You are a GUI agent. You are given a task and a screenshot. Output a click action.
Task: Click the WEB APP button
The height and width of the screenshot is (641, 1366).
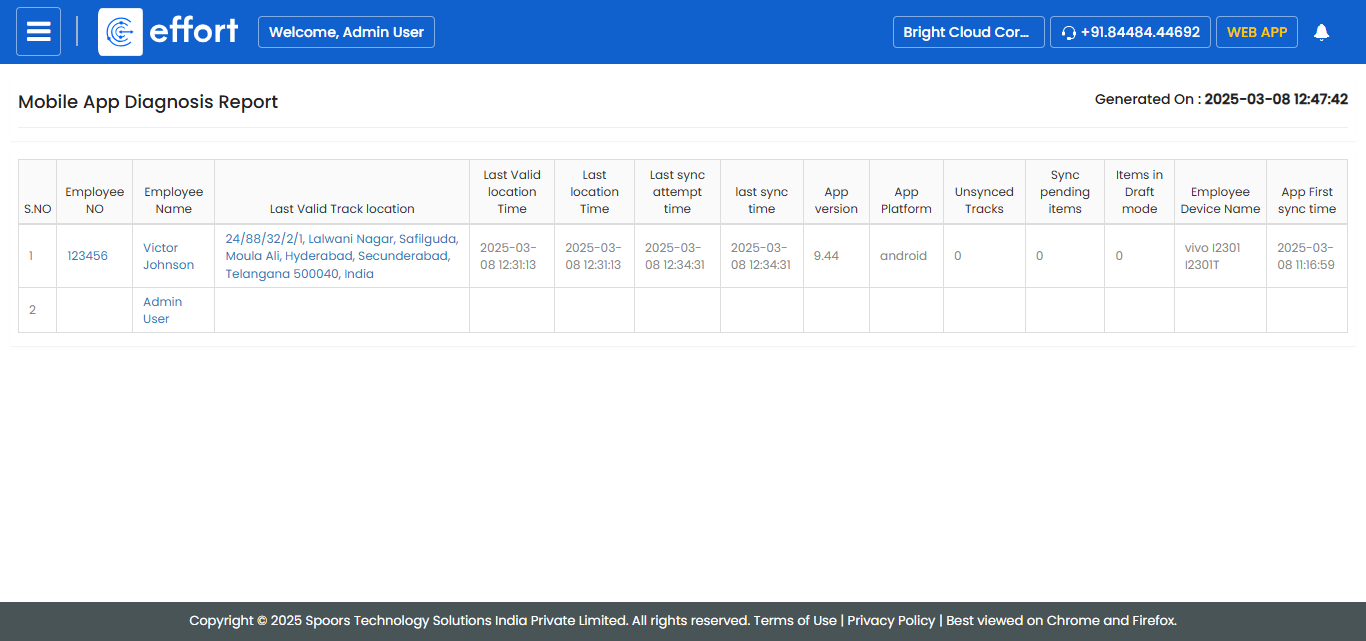(x=1256, y=32)
